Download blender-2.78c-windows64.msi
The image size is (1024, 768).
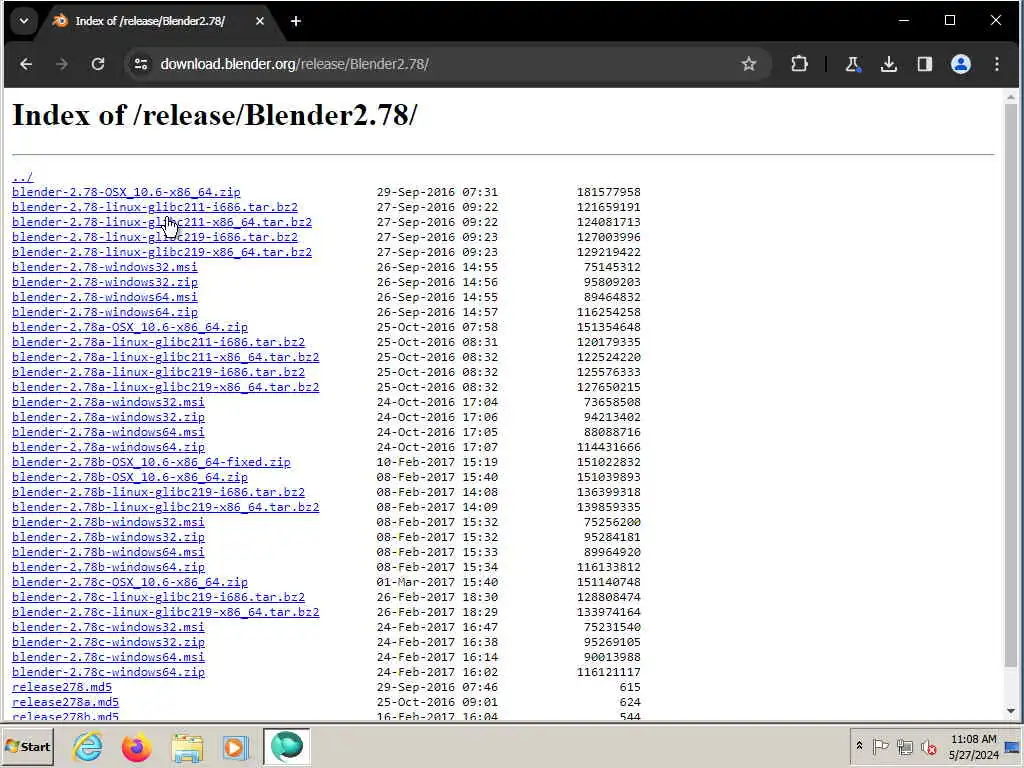(x=108, y=658)
